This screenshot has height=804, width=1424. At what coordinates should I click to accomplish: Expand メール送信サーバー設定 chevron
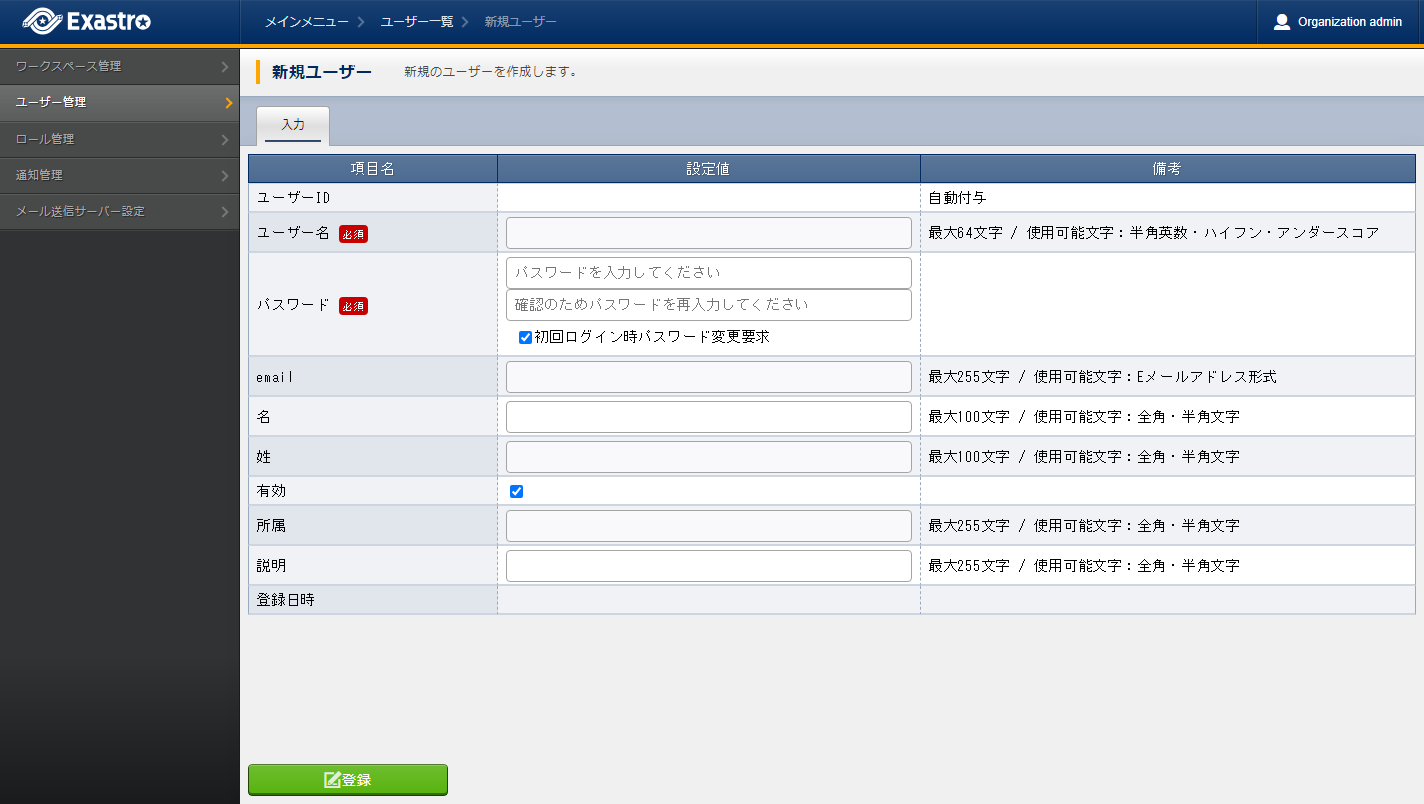click(226, 212)
